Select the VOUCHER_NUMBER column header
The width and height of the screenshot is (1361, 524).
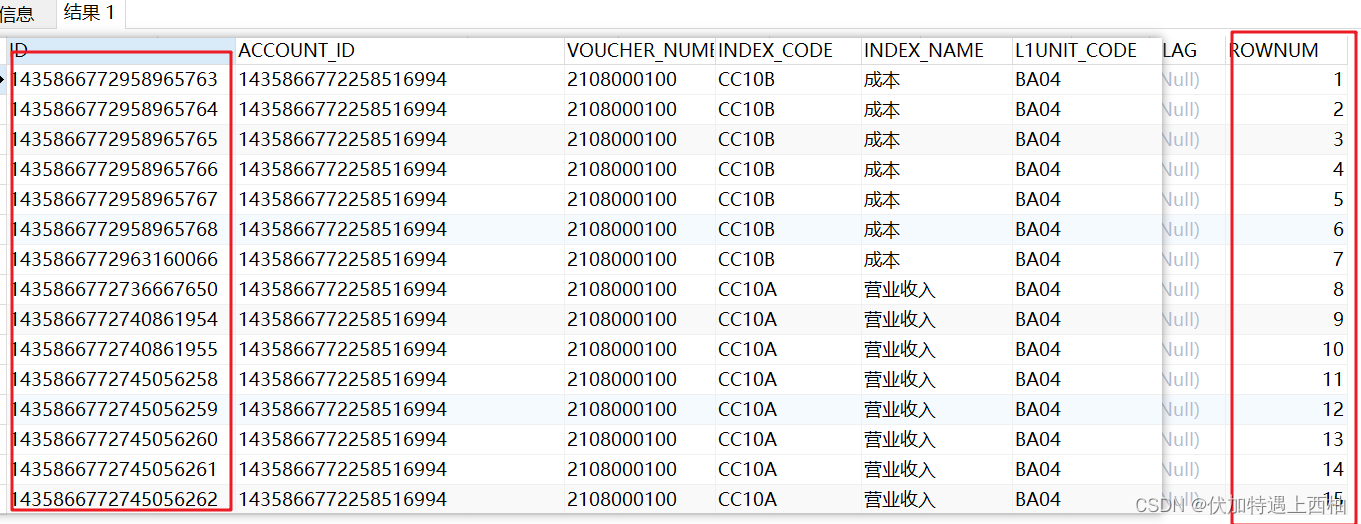640,50
